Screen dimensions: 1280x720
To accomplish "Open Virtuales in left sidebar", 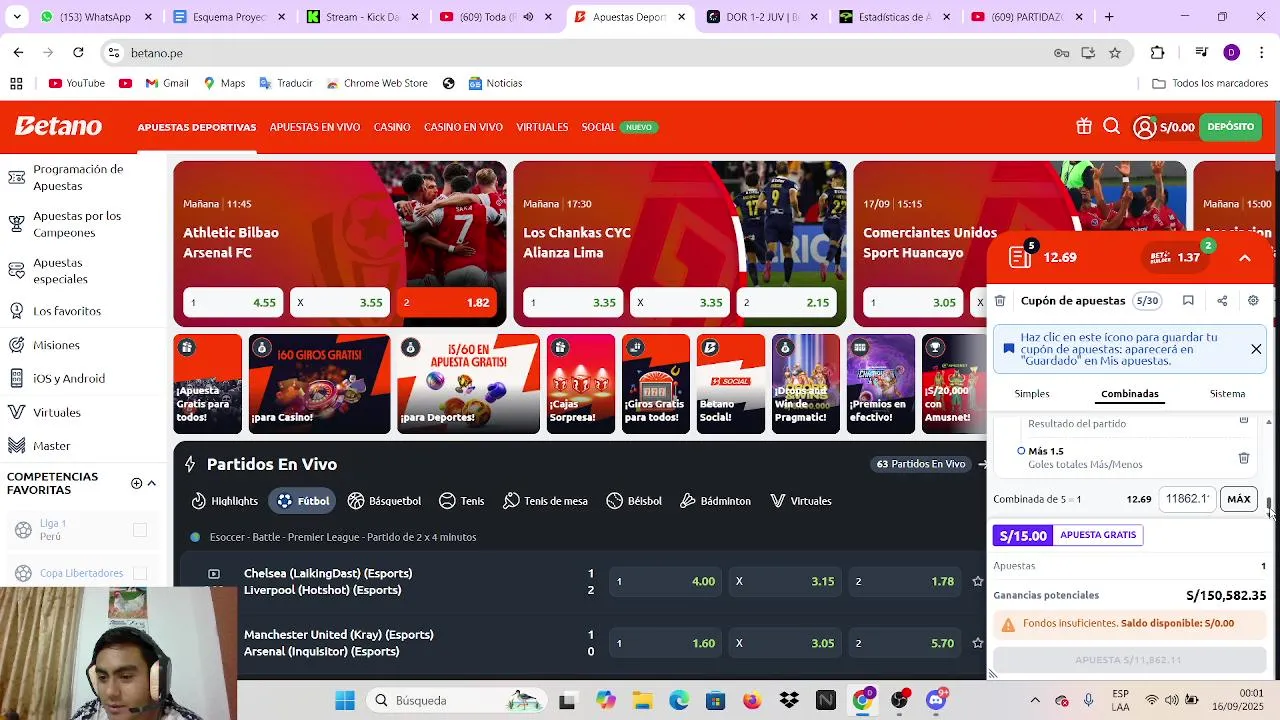I will point(57,412).
